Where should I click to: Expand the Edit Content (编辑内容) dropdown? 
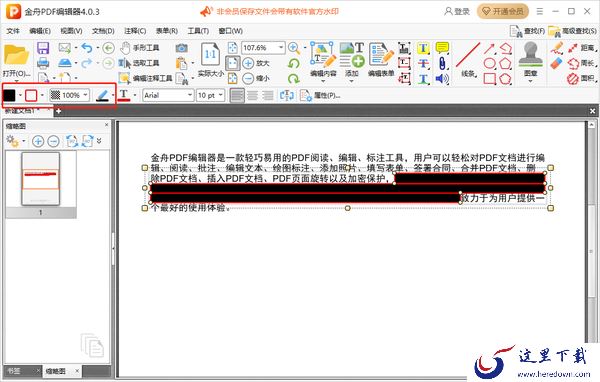click(323, 81)
